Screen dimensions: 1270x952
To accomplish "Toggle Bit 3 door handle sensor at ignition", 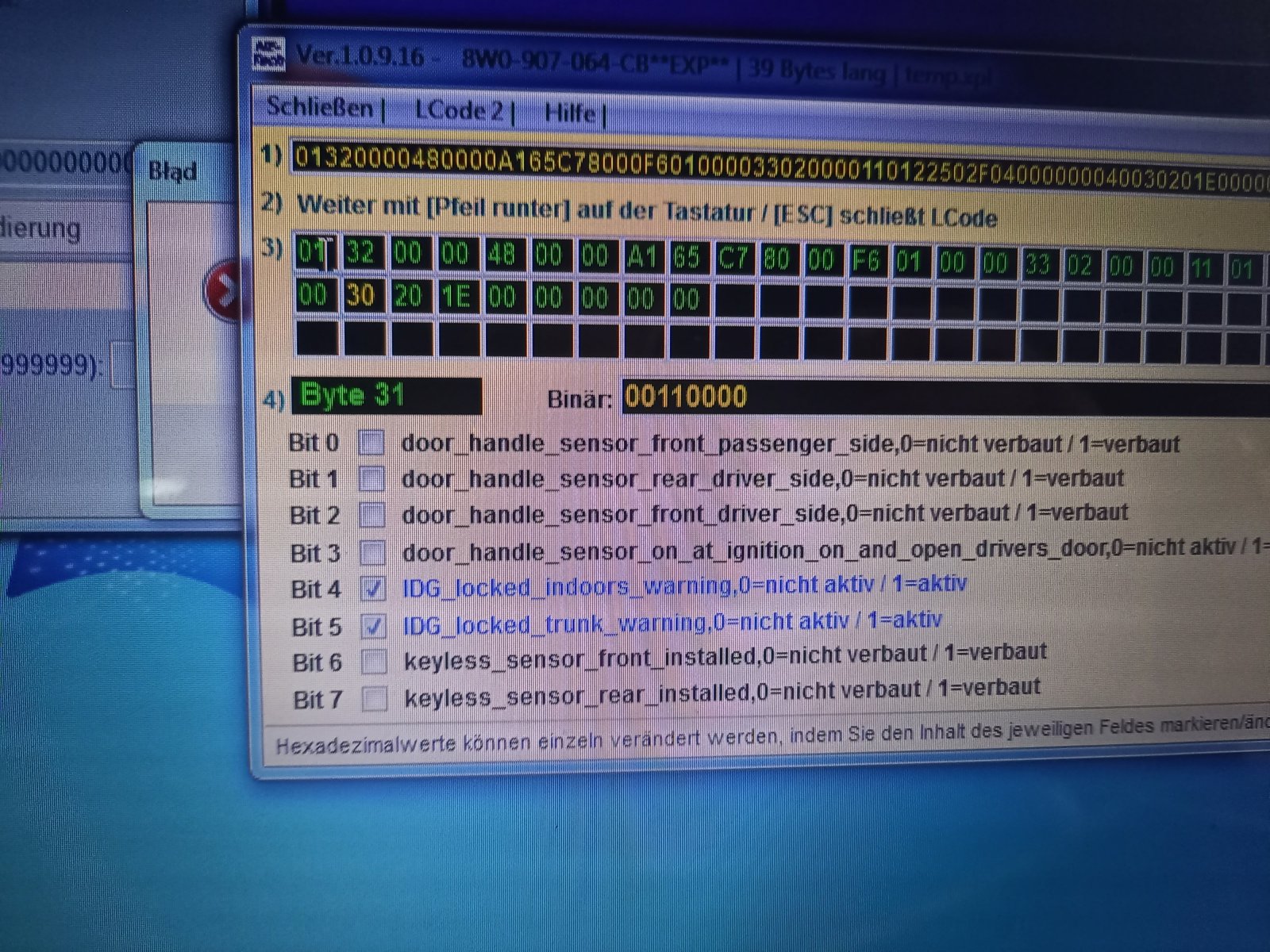I will pos(372,552).
